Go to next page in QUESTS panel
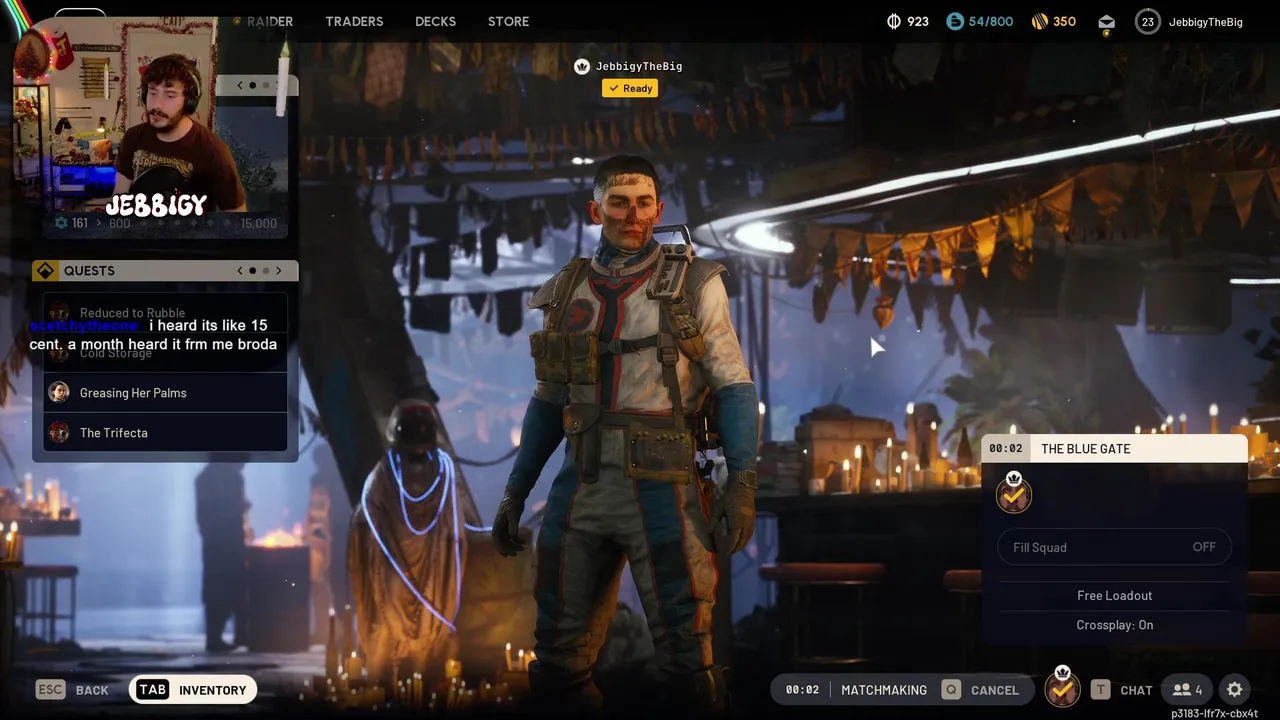This screenshot has width=1280, height=720. tap(279, 271)
